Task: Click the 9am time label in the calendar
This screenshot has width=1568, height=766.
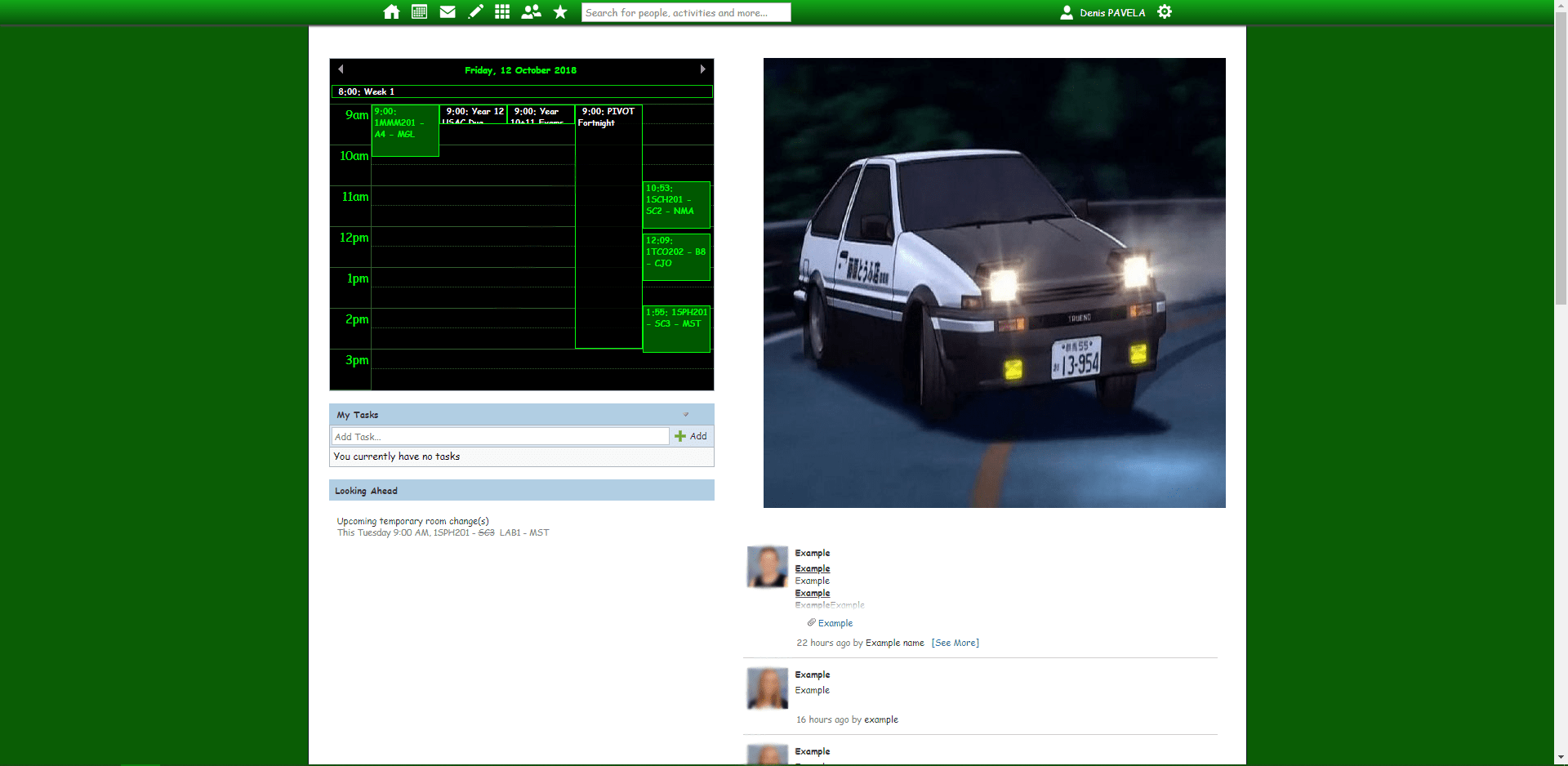Action: [357, 115]
